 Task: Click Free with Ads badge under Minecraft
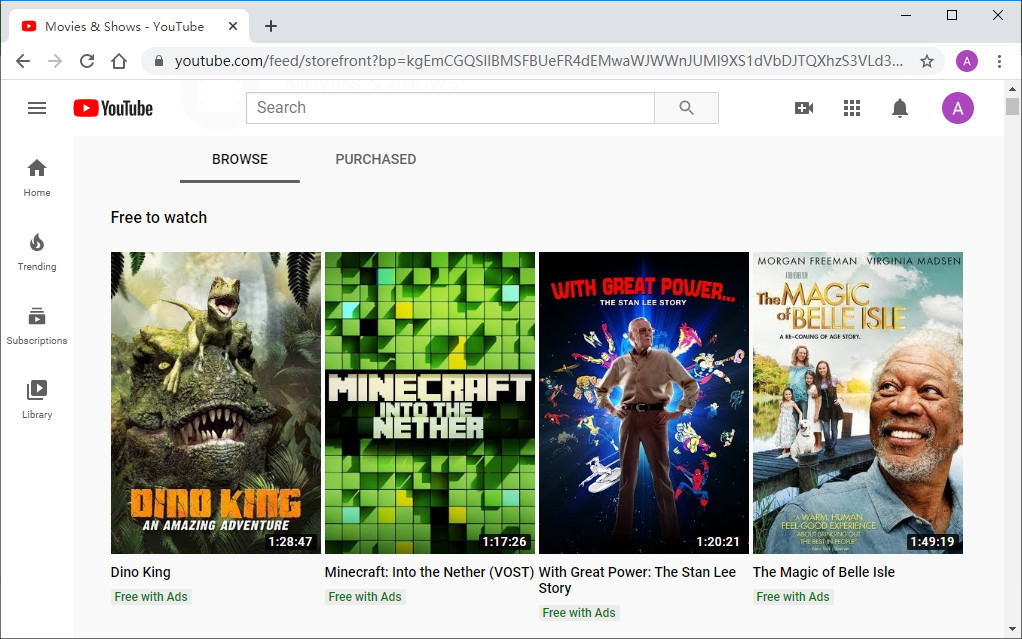(x=365, y=597)
